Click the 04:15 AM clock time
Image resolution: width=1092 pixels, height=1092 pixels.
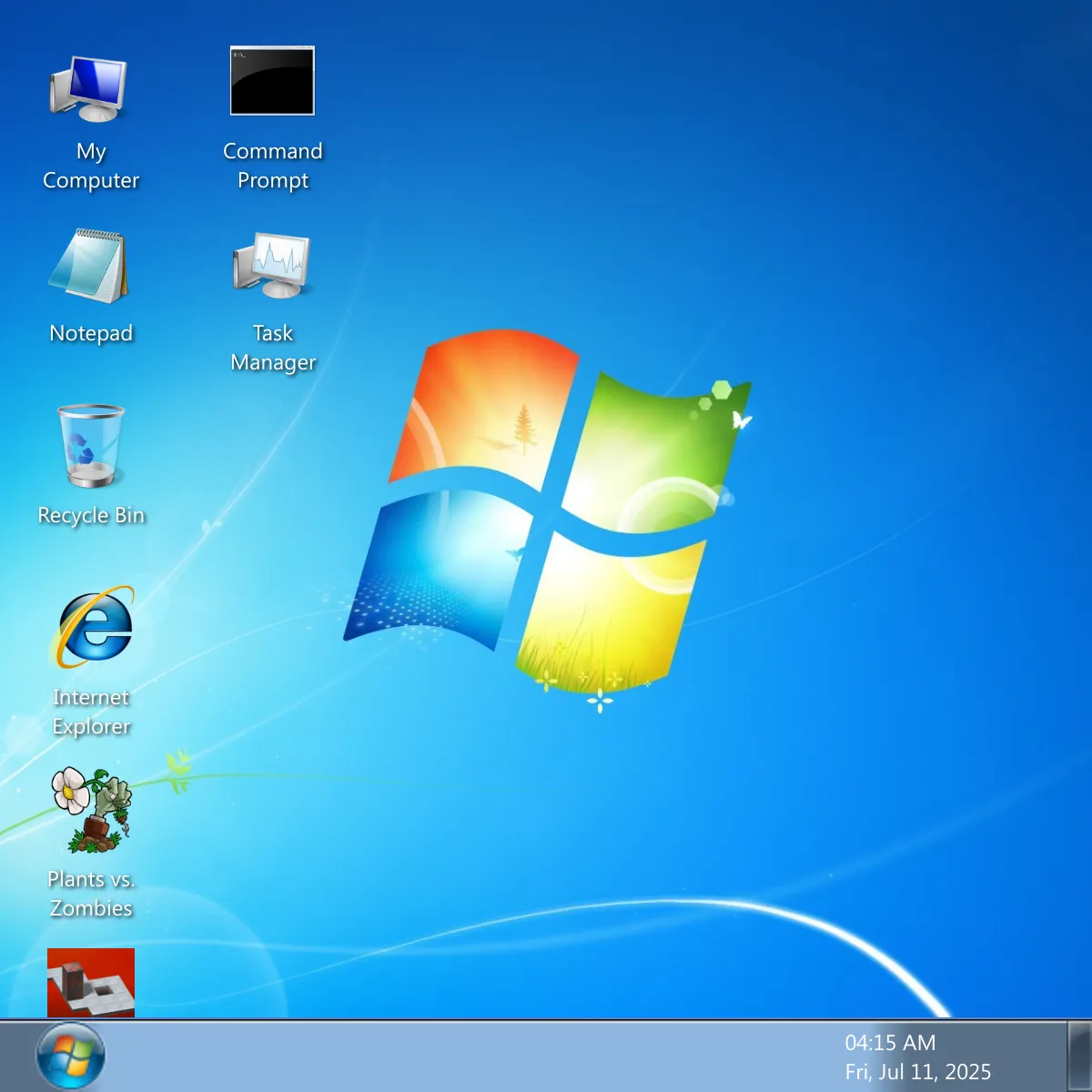(x=889, y=1043)
